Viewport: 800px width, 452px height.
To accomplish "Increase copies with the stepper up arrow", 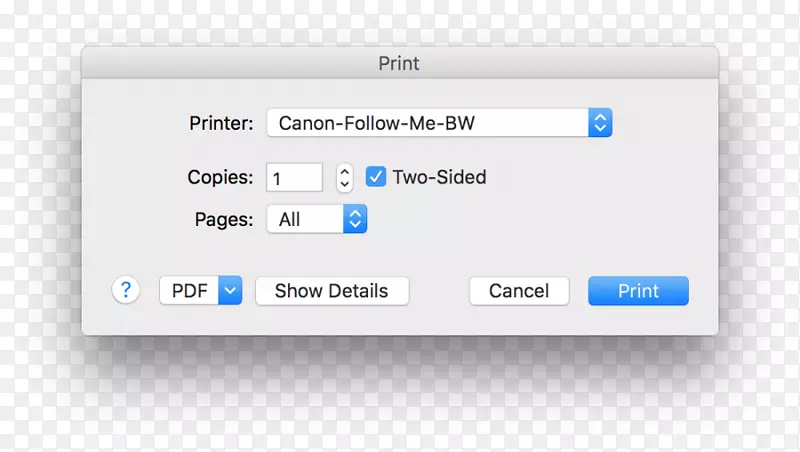I will [345, 171].
